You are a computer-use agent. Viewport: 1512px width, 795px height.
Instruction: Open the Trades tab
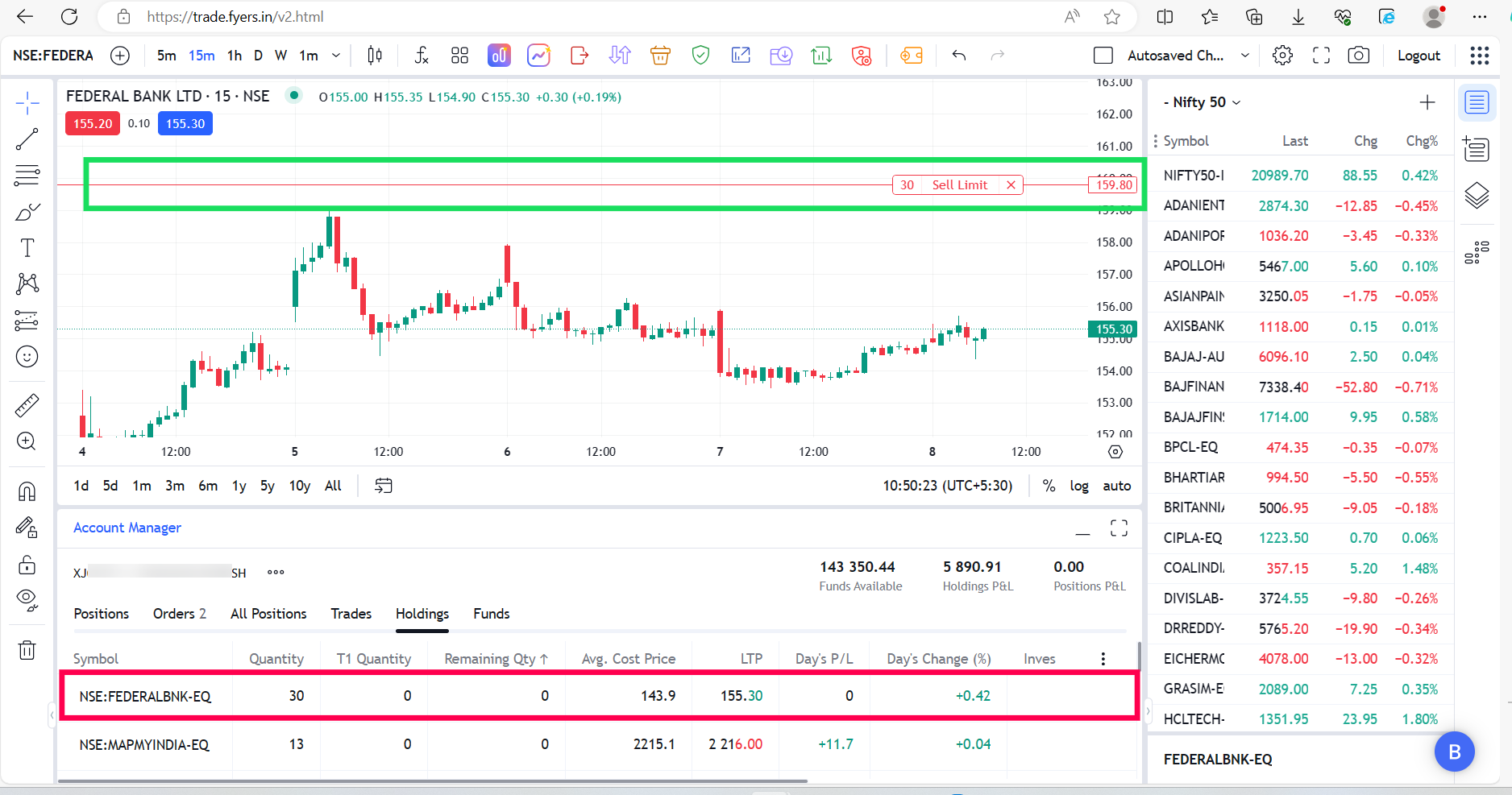tap(351, 614)
